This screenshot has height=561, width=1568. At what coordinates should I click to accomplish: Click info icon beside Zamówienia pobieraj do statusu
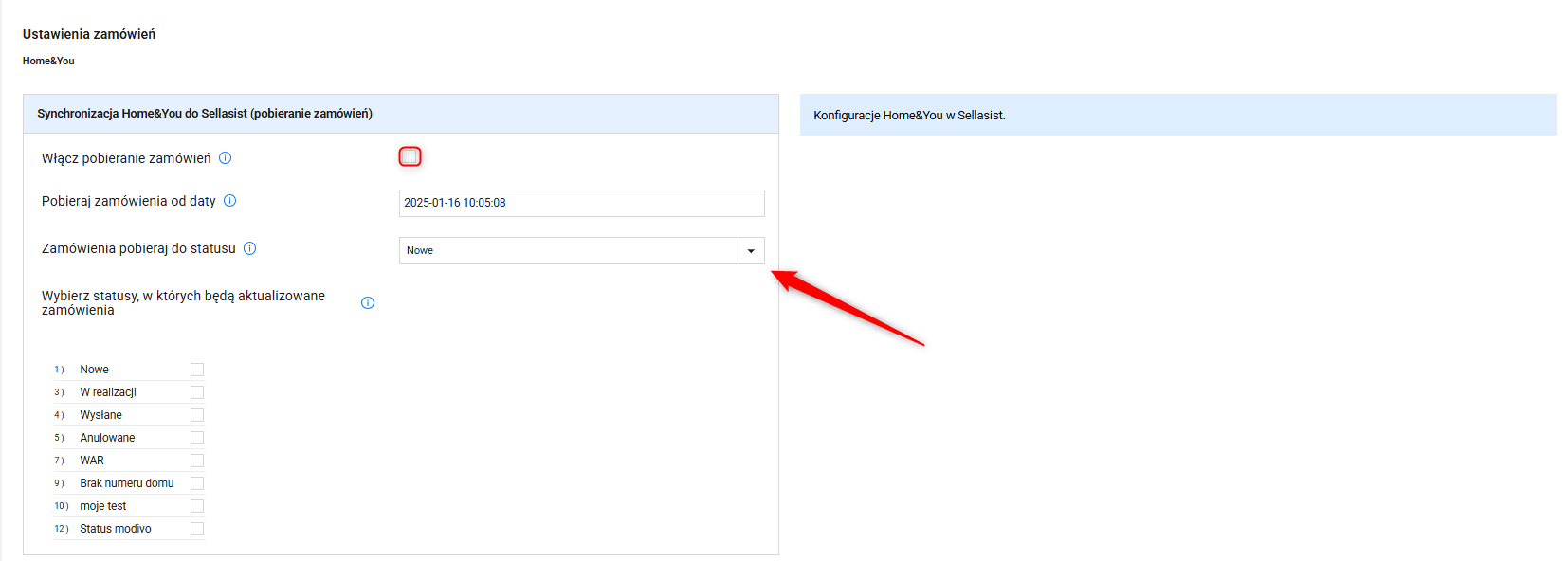250,248
